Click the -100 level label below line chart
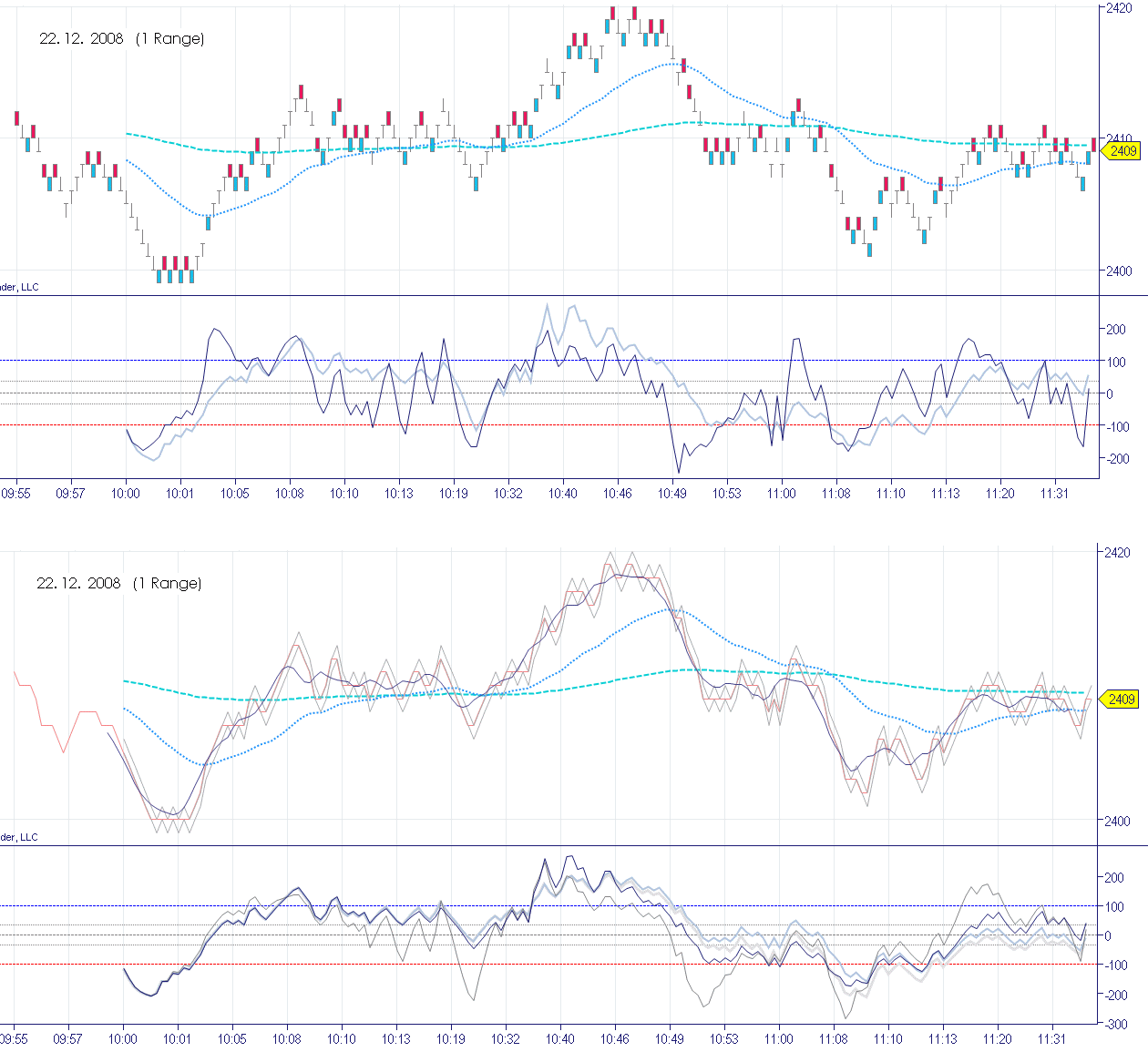 pos(1114,965)
